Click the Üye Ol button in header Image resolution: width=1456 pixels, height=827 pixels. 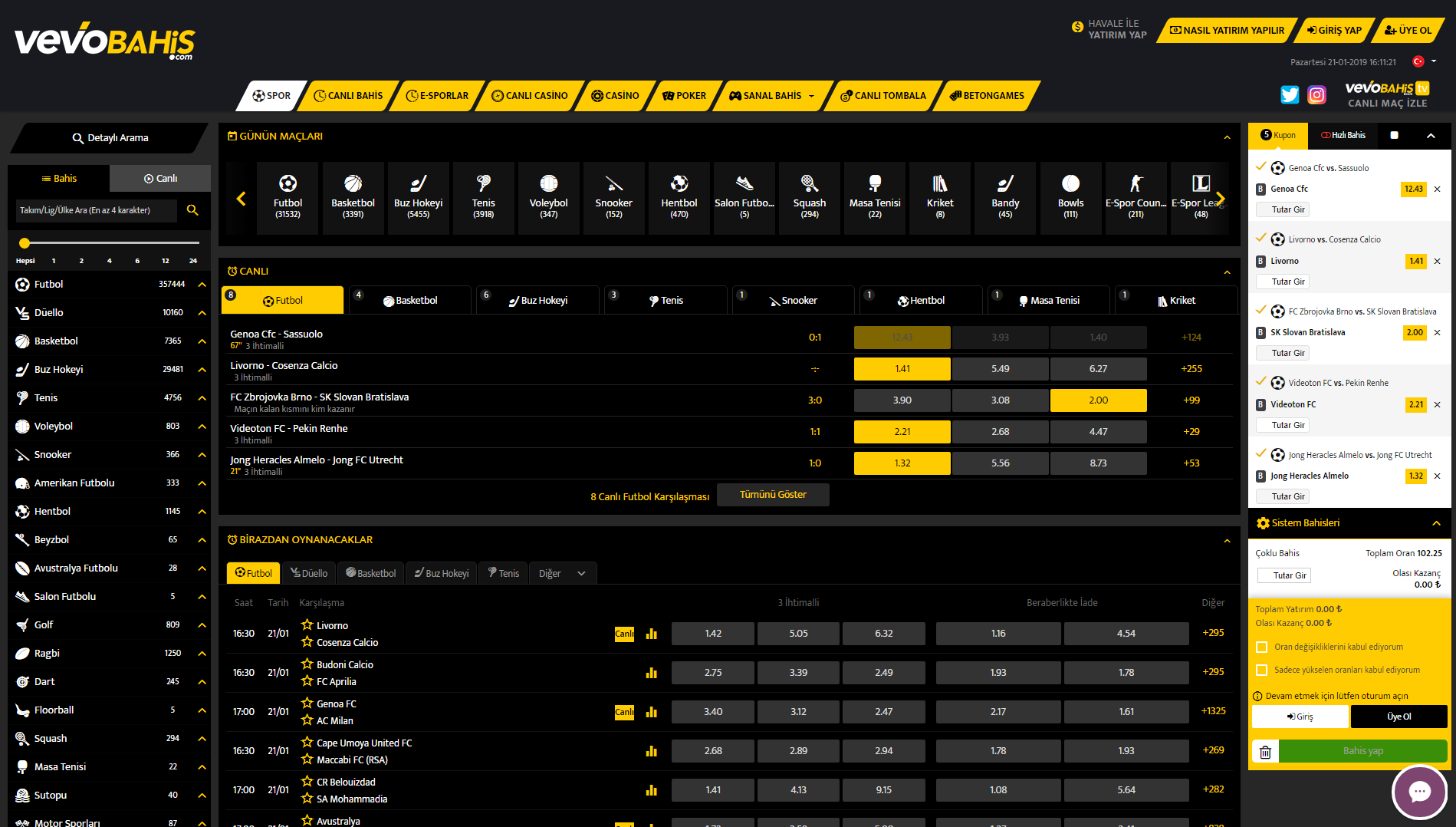pyautogui.click(x=1408, y=31)
